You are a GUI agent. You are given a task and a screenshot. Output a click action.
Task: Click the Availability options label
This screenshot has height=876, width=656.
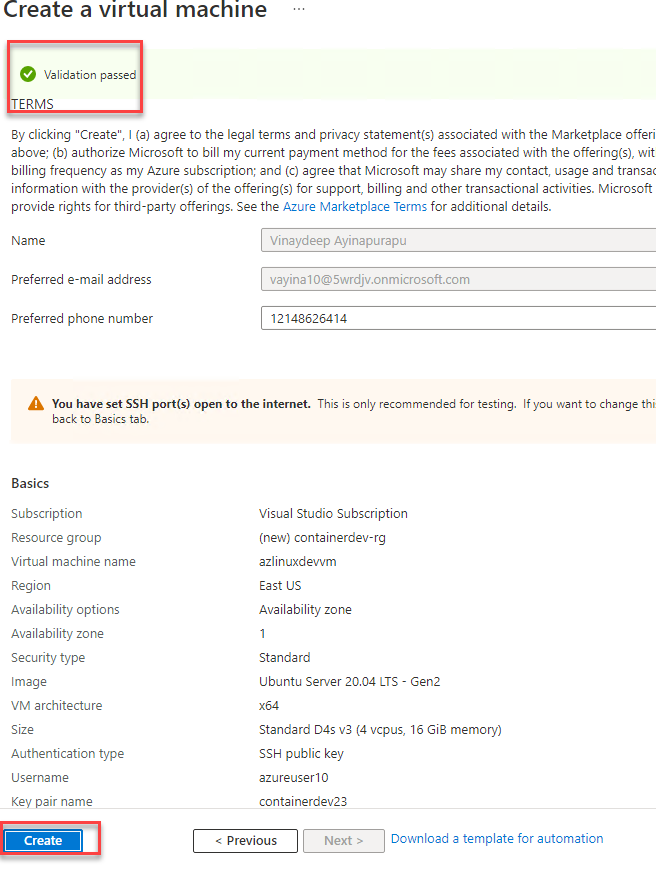65,610
